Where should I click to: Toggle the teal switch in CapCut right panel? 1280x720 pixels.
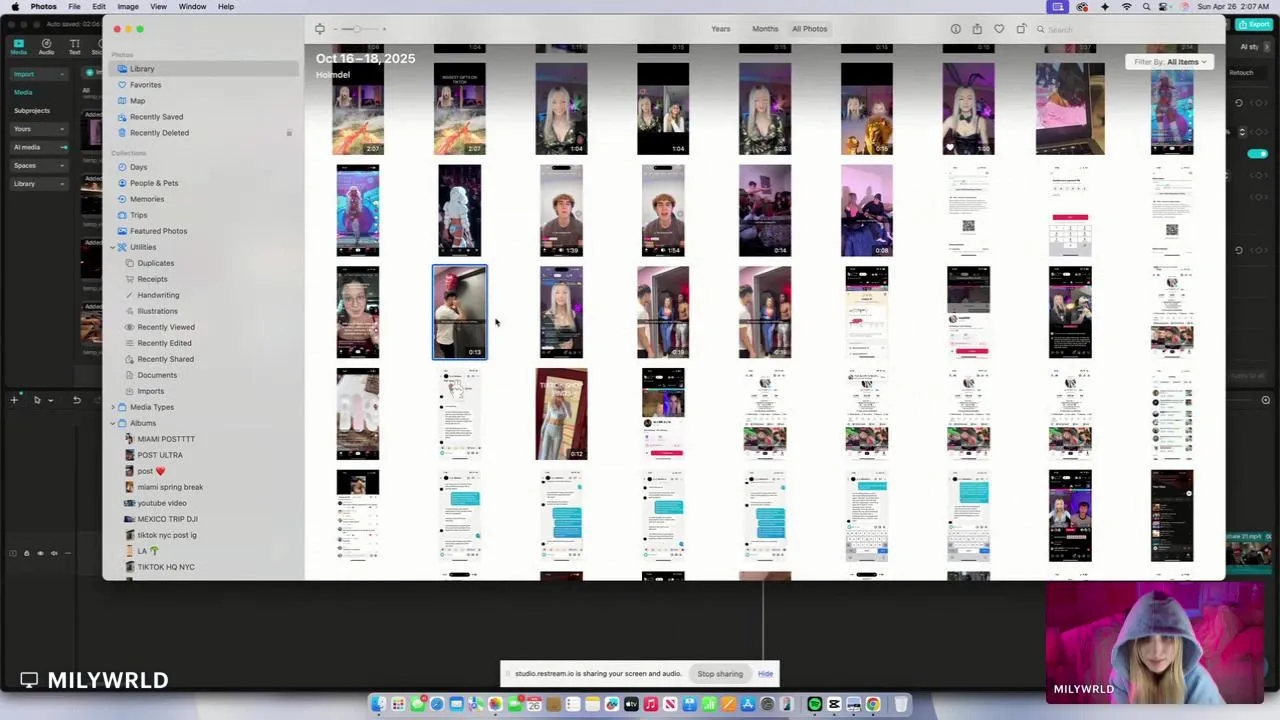point(1257,154)
